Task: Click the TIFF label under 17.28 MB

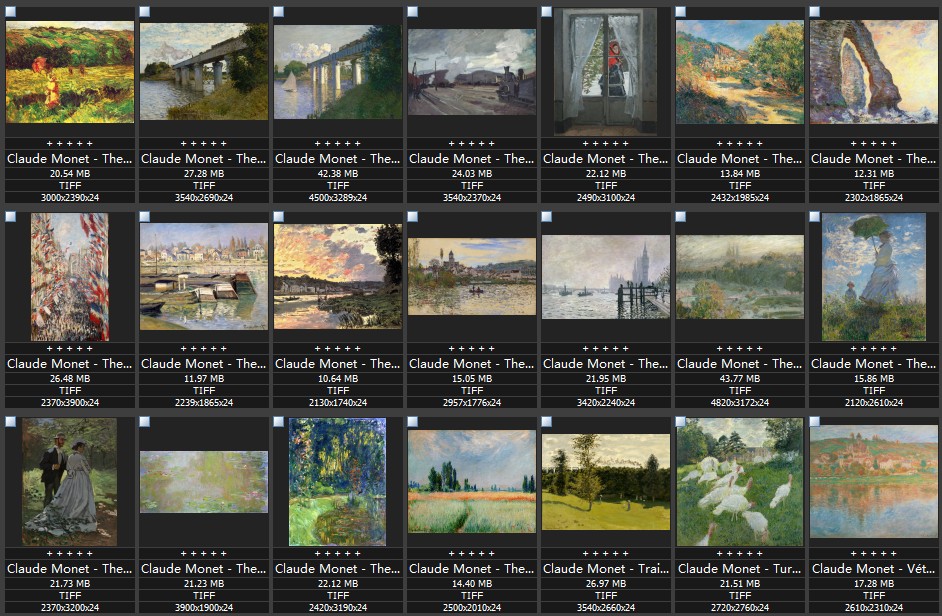Action: pos(874,595)
